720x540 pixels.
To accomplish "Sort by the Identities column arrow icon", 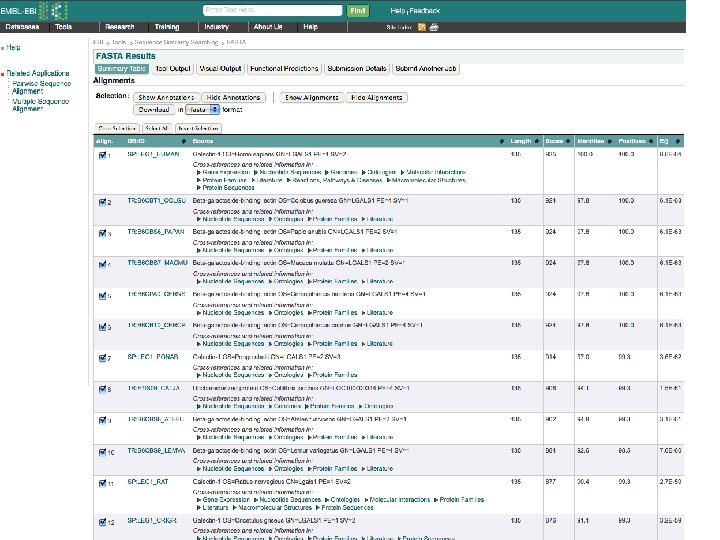I will pyautogui.click(x=610, y=141).
